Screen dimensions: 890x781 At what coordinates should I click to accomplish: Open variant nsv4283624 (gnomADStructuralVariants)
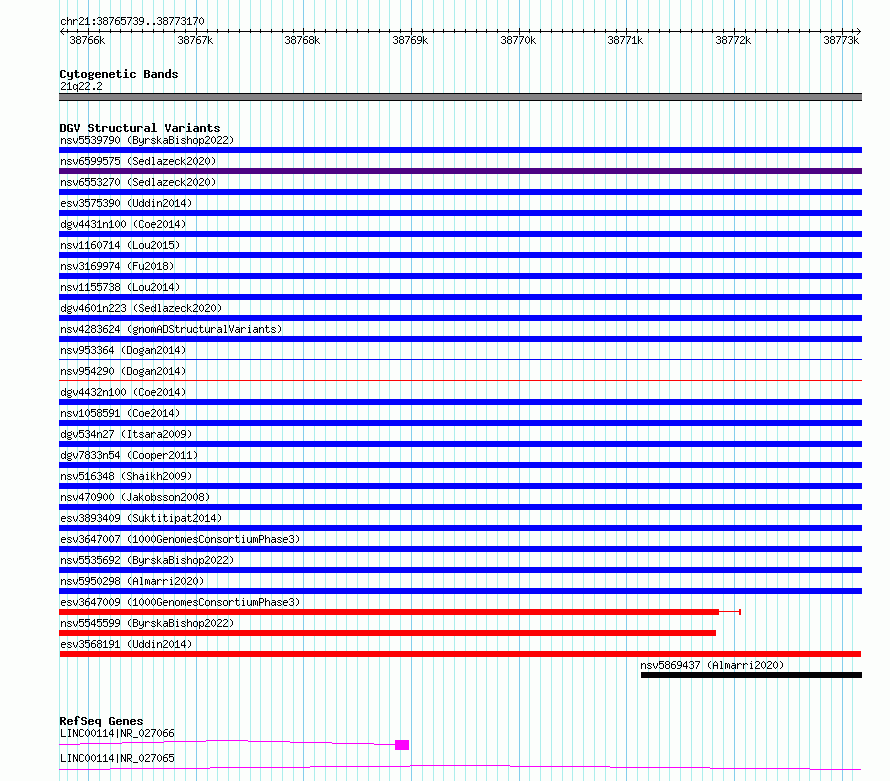(171, 329)
